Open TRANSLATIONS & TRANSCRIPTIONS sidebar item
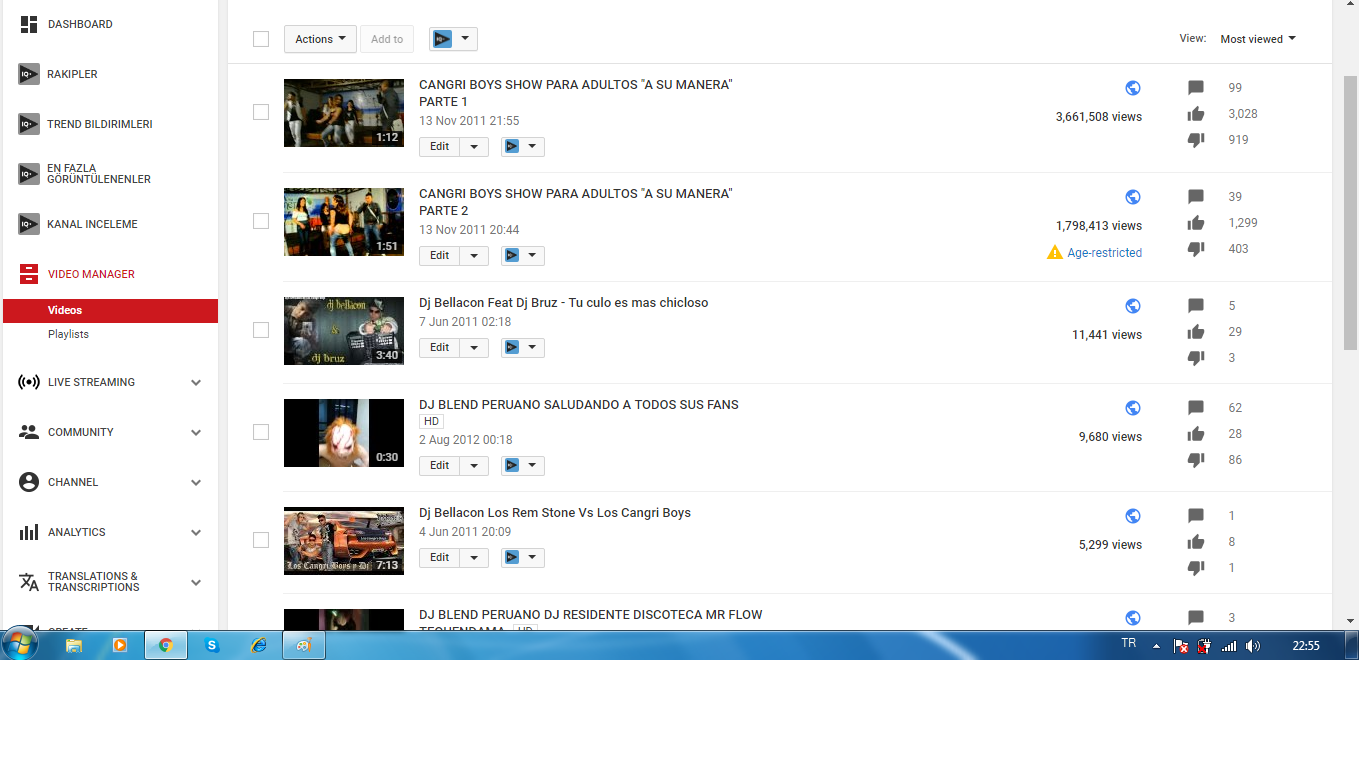Viewport: 1366px width, 768px height. (x=93, y=582)
